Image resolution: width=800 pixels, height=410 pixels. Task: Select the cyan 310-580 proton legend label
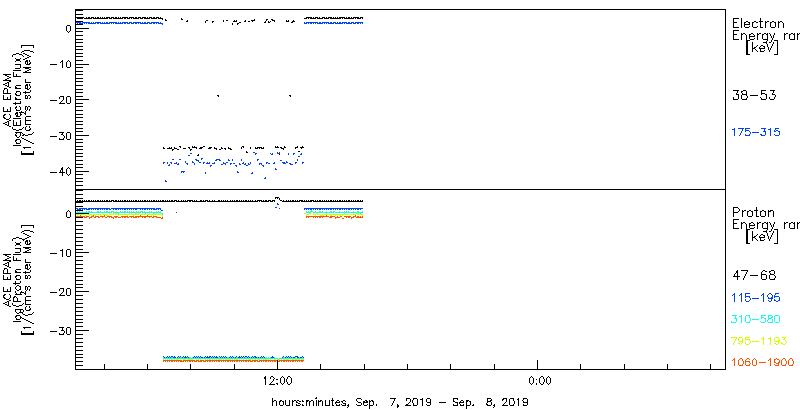(x=756, y=320)
